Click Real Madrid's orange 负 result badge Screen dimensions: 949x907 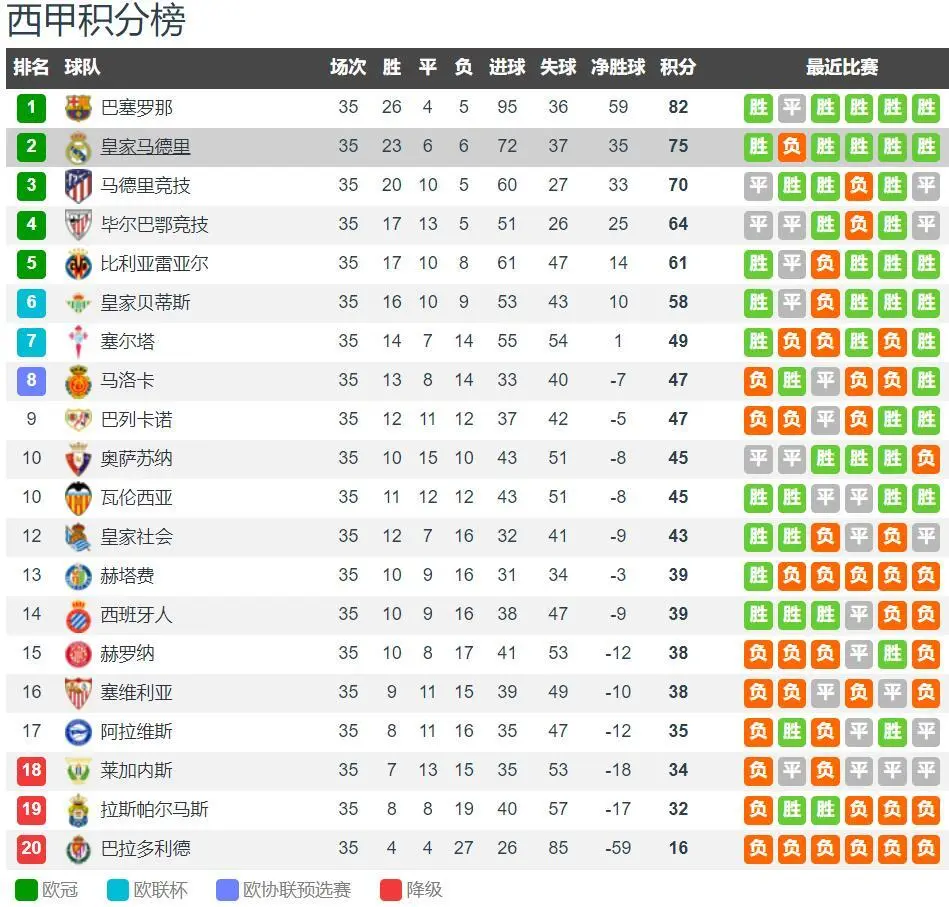click(792, 146)
